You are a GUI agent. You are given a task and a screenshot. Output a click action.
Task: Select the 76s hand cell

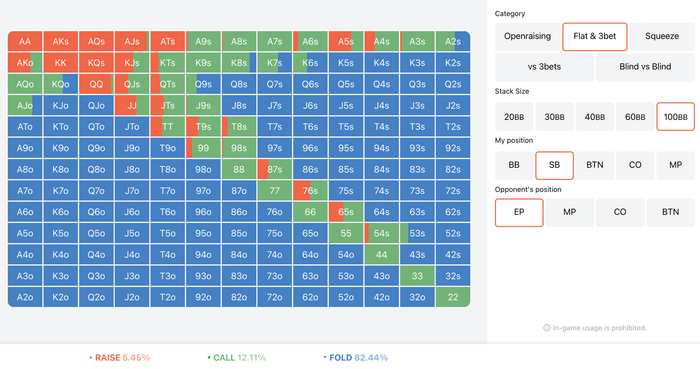pyautogui.click(x=310, y=191)
